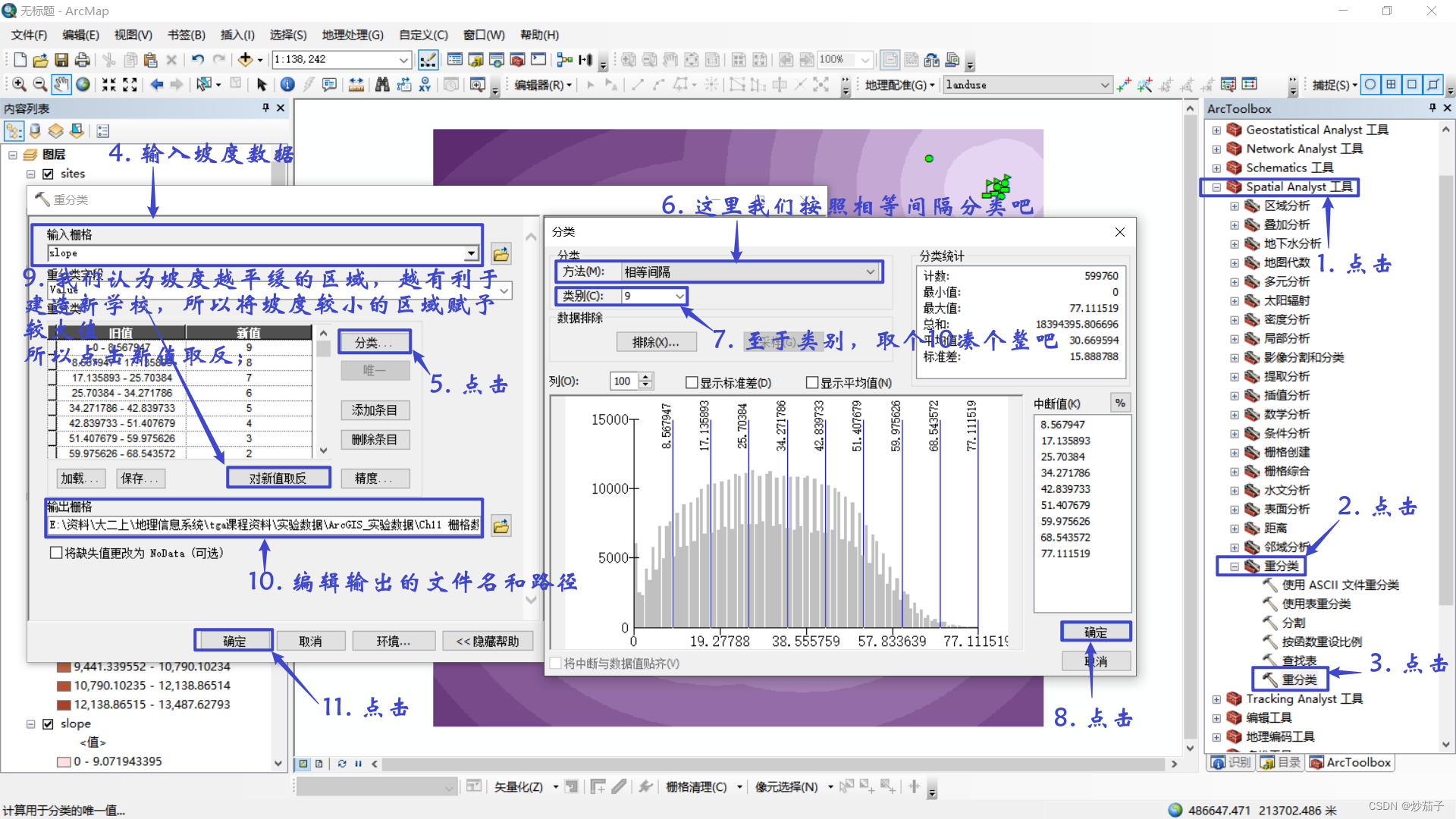Image resolution: width=1456 pixels, height=819 pixels.
Task: Select the Zoom In tool
Action: point(20,84)
